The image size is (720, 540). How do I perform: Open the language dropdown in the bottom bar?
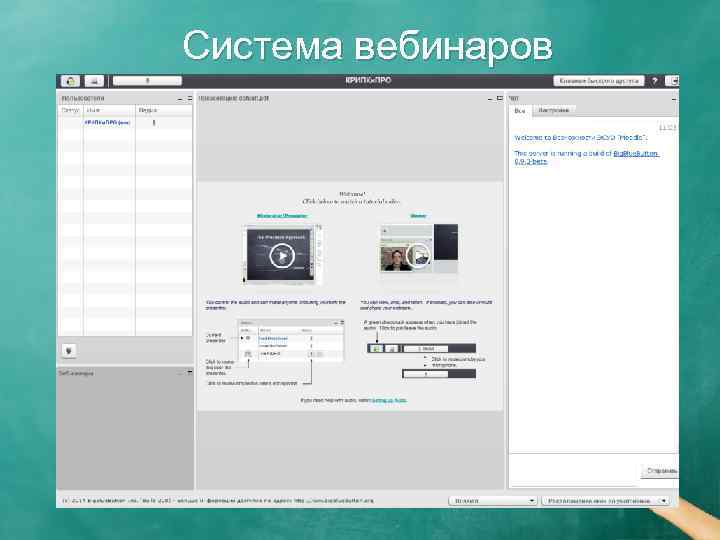pos(493,501)
